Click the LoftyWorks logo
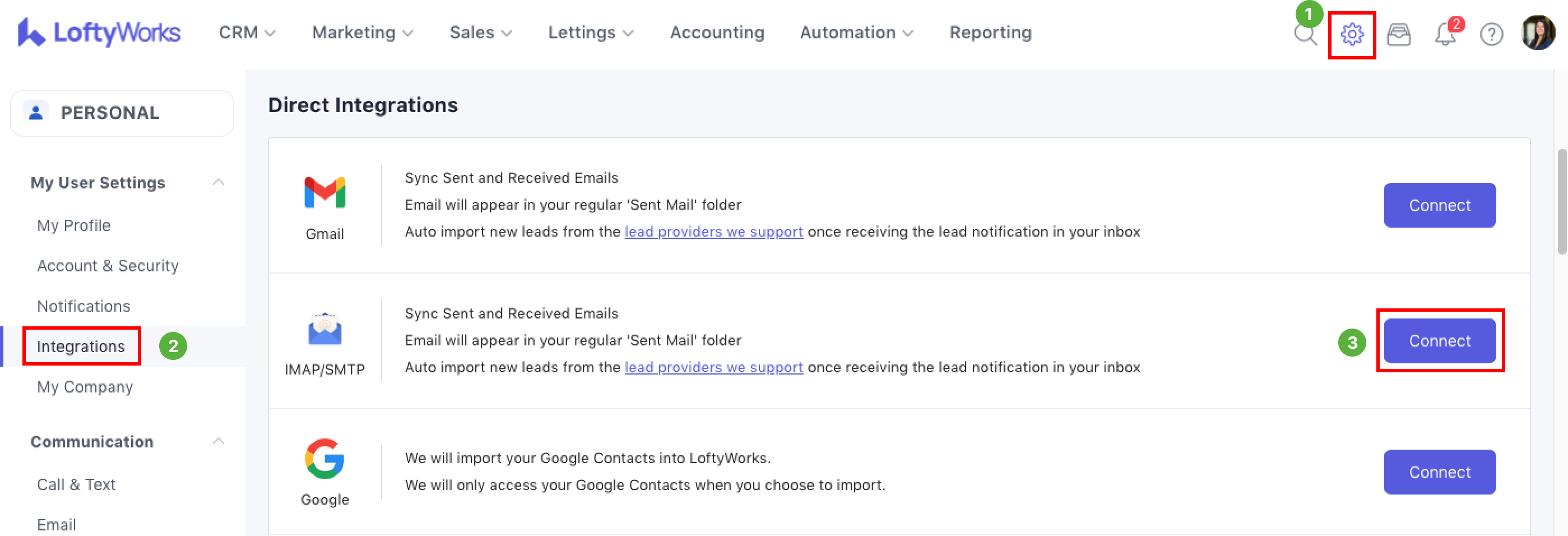1568x536 pixels. click(99, 33)
